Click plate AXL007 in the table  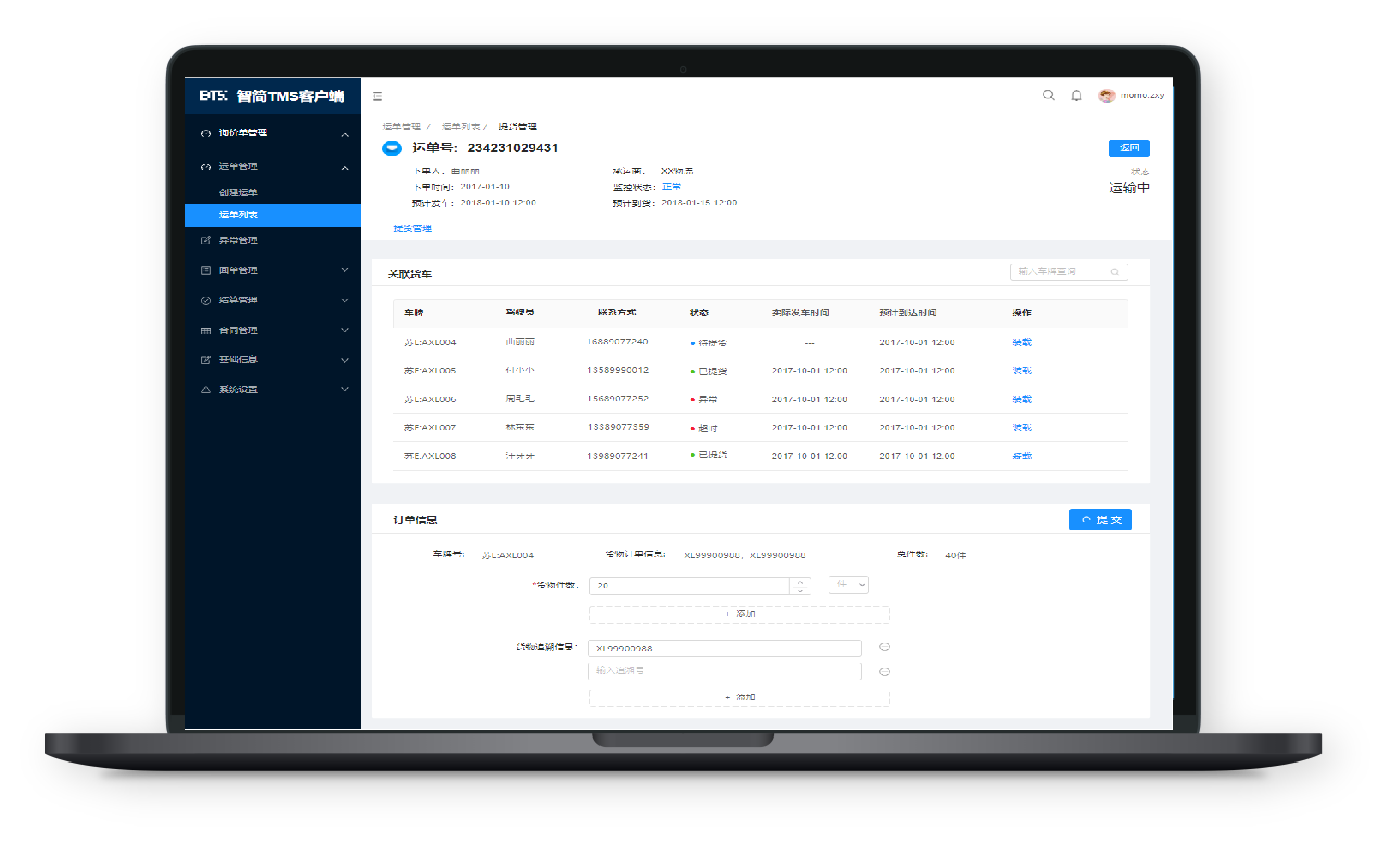coord(430,428)
